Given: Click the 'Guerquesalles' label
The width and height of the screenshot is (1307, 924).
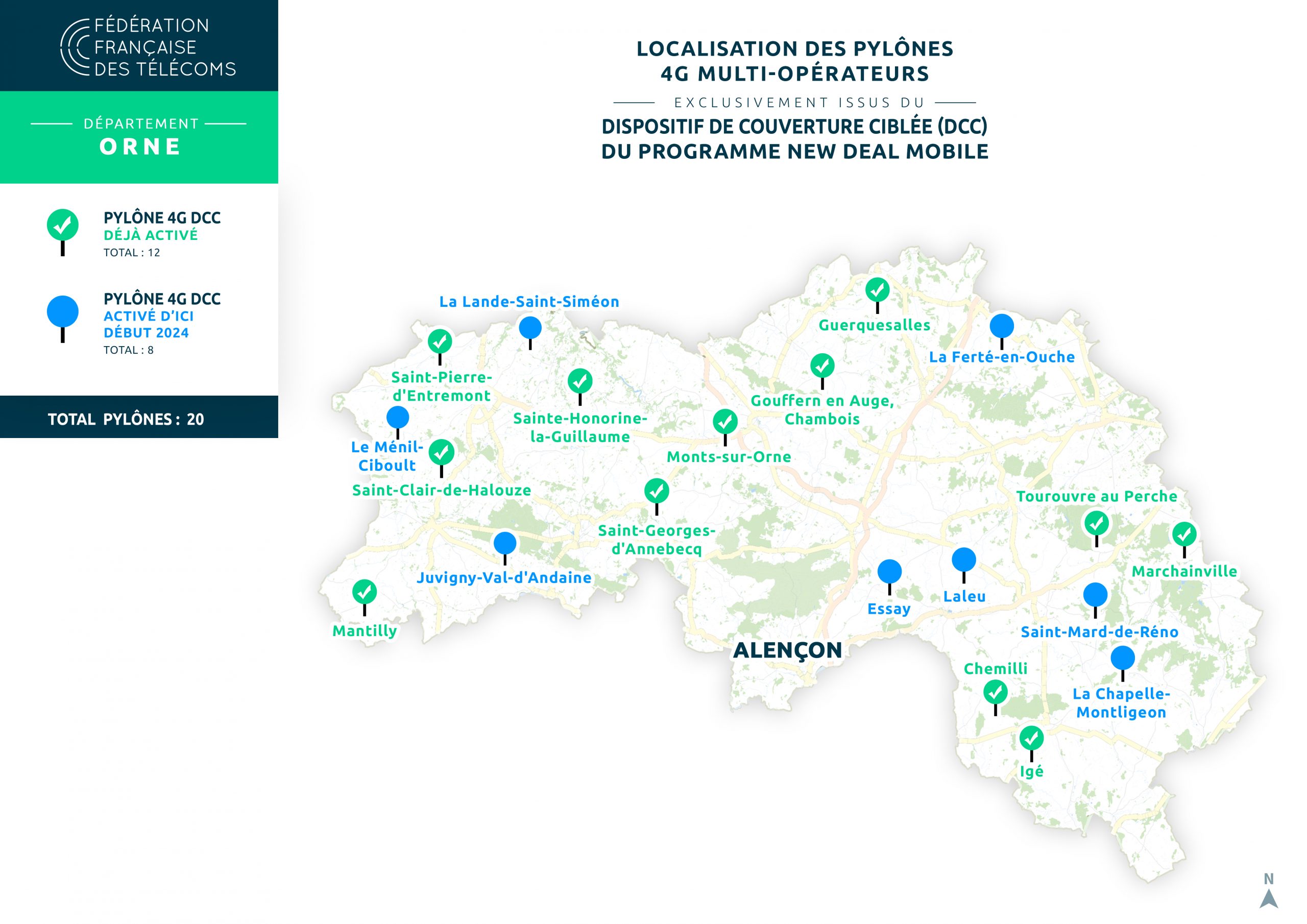Looking at the screenshot, I should (x=875, y=325).
